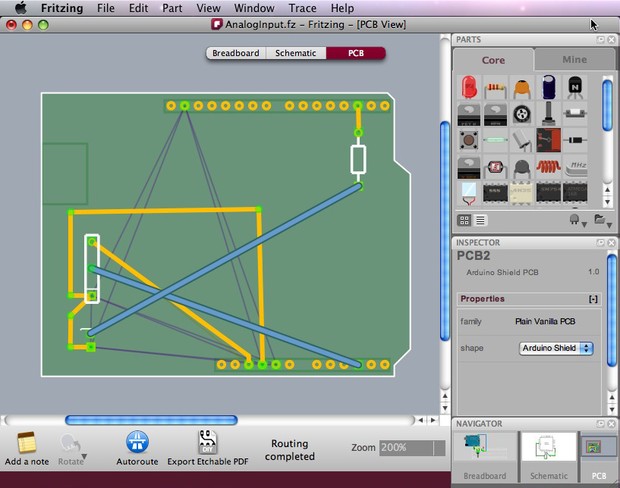
Task: Open the Schematic view tab
Action: [295, 53]
